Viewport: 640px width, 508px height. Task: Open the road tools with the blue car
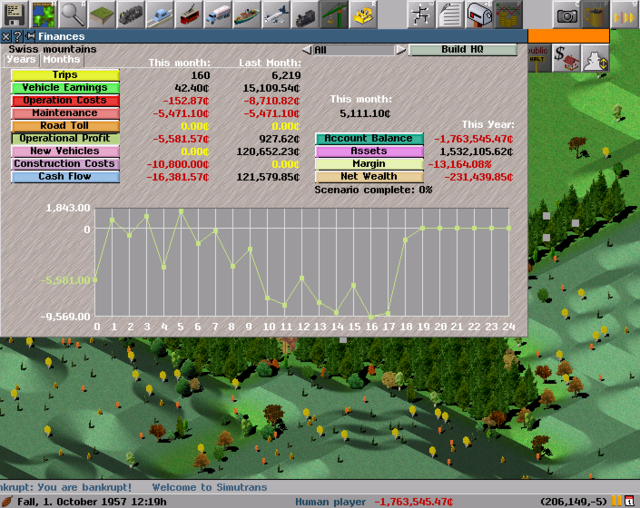click(159, 14)
